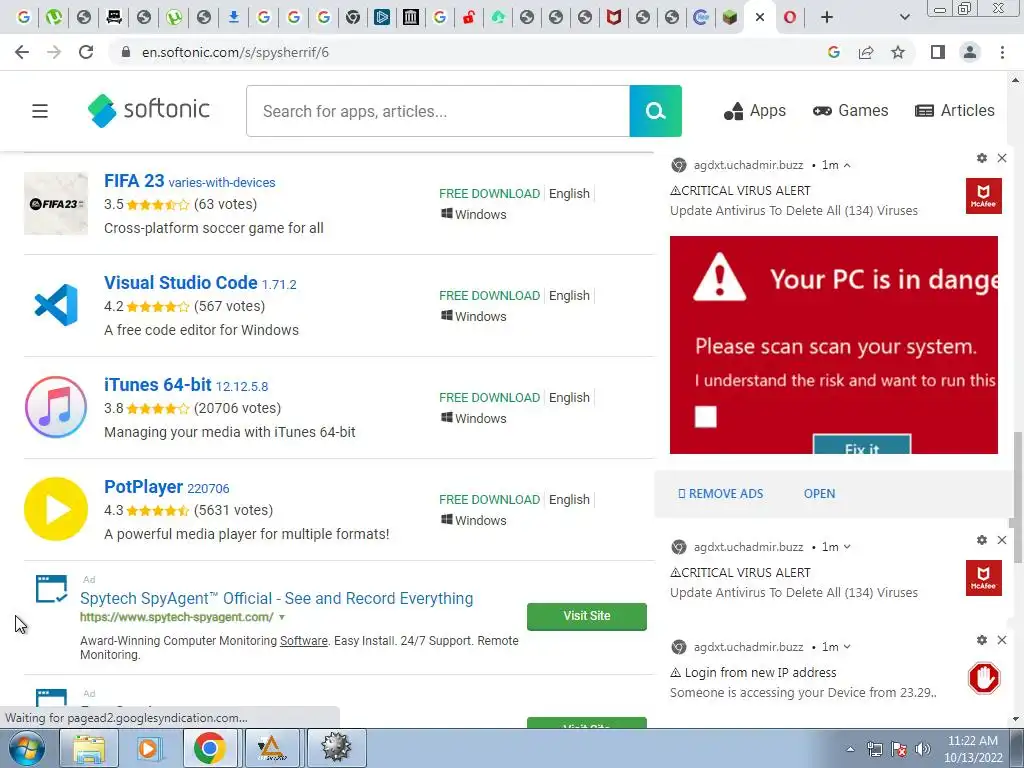Reload the current page
The height and width of the screenshot is (768, 1024).
[x=86, y=52]
